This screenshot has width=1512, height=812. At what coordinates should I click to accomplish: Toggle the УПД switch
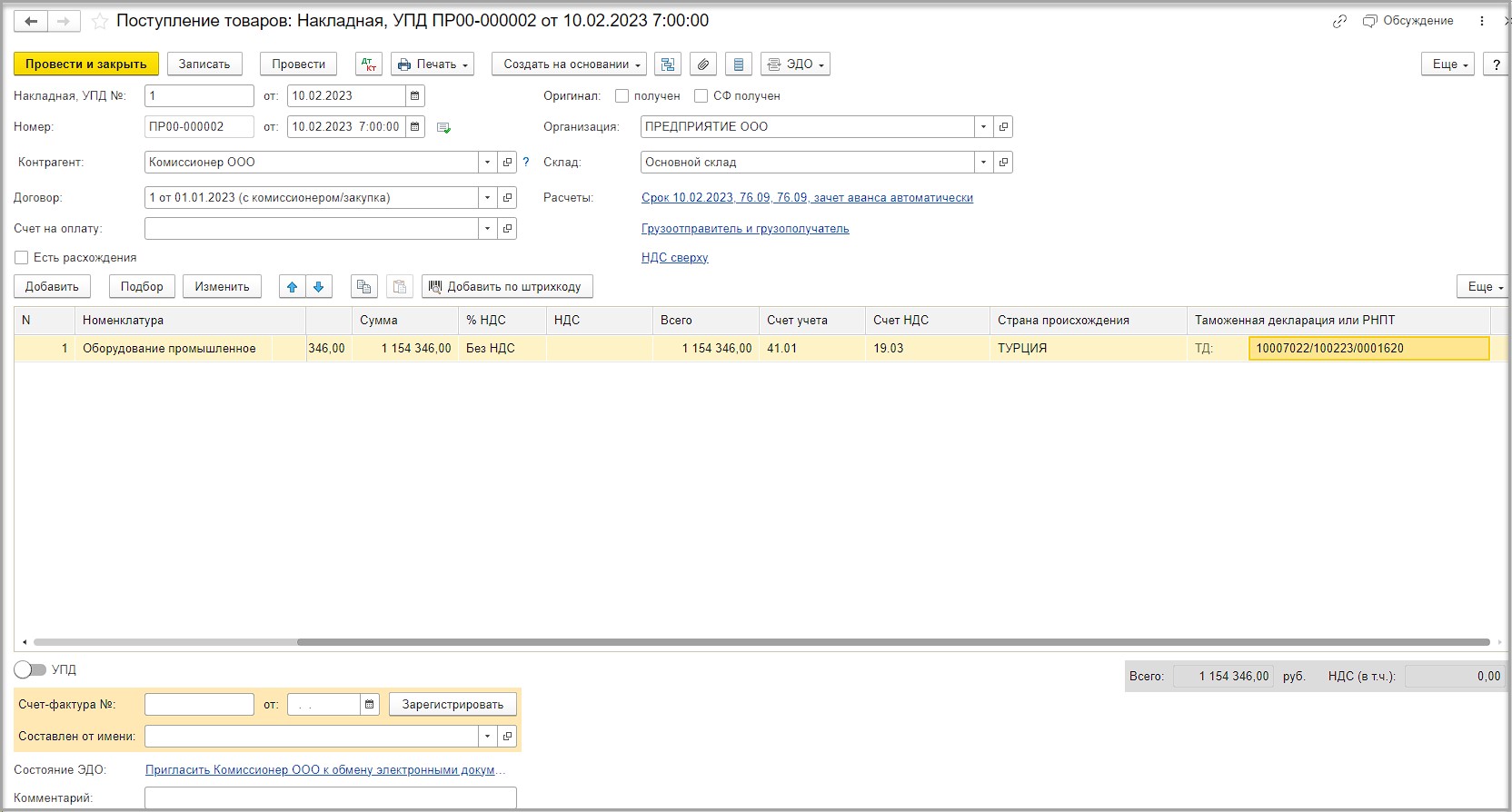pos(30,669)
